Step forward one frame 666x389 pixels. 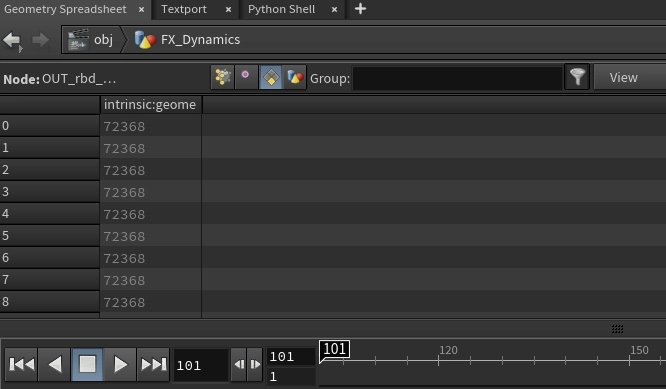[x=255, y=364]
